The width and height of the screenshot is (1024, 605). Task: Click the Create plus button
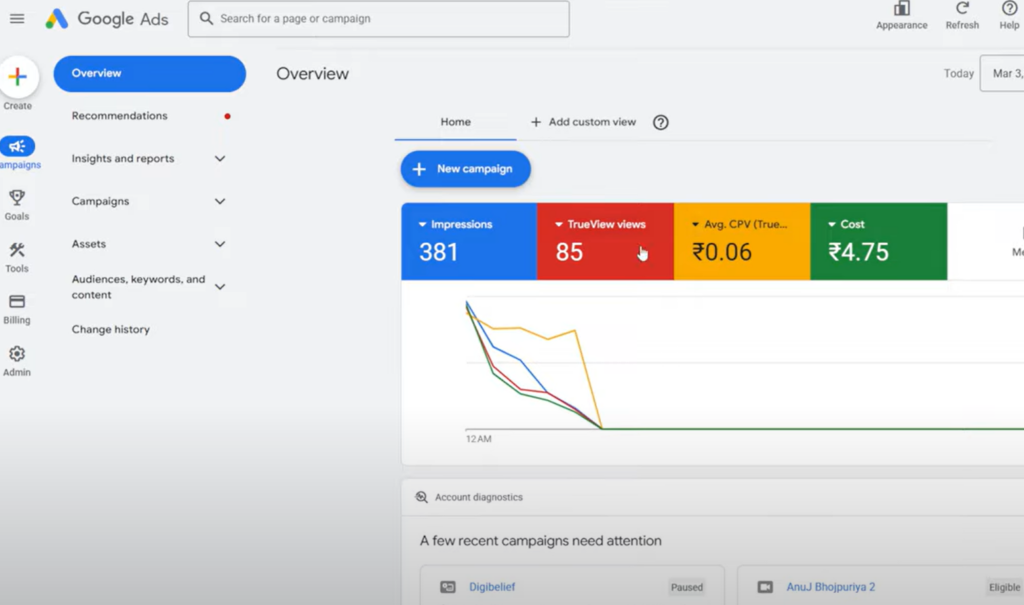[18, 77]
